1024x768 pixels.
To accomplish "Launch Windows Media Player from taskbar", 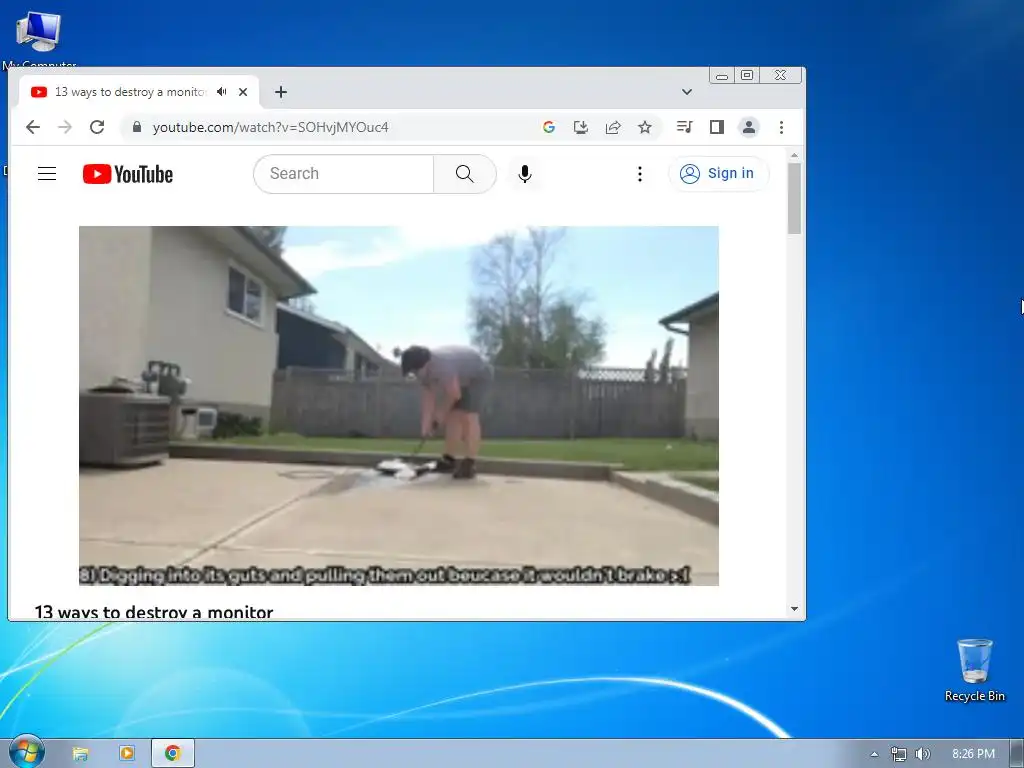I will 127,754.
